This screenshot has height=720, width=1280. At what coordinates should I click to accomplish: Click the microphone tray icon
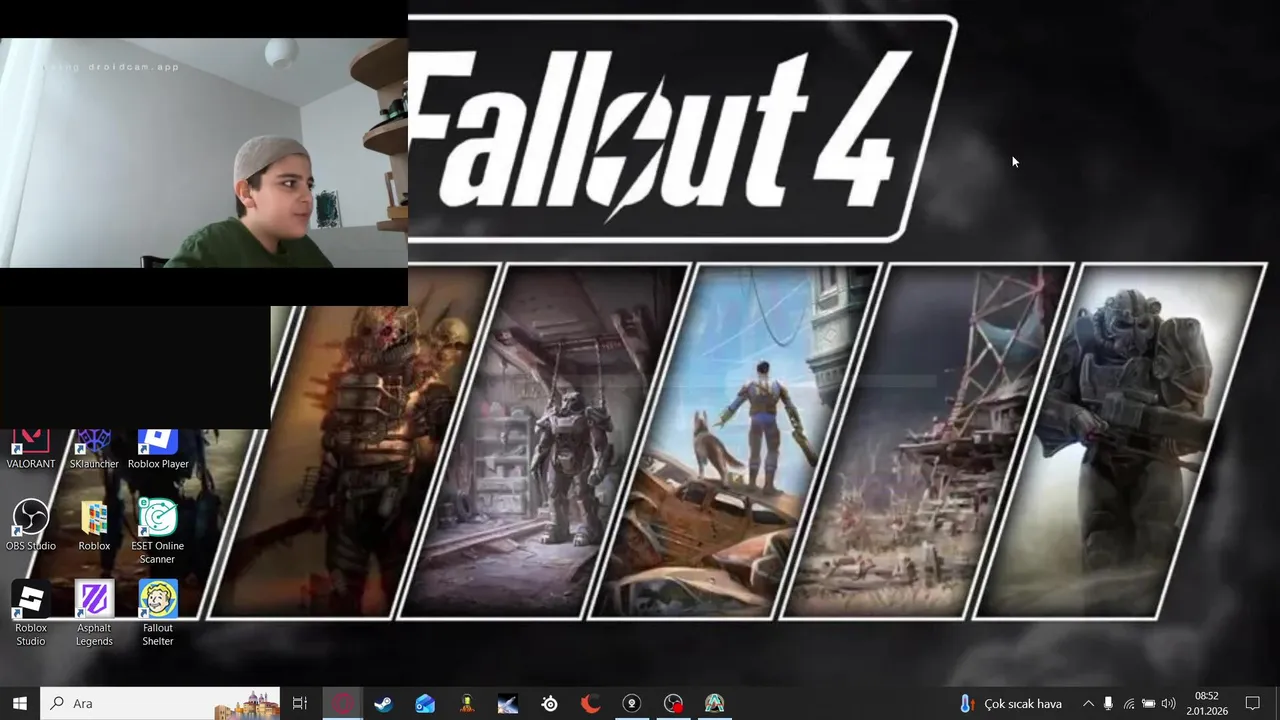point(1108,703)
